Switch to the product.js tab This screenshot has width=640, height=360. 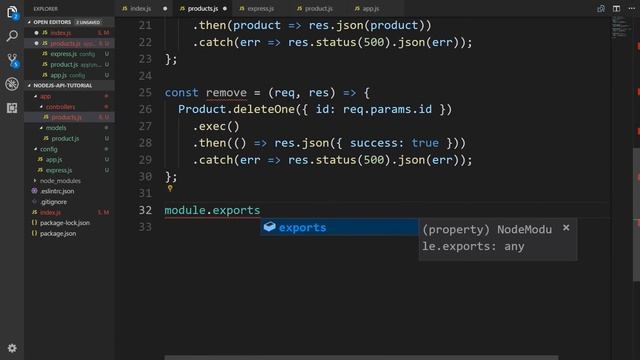(319, 9)
